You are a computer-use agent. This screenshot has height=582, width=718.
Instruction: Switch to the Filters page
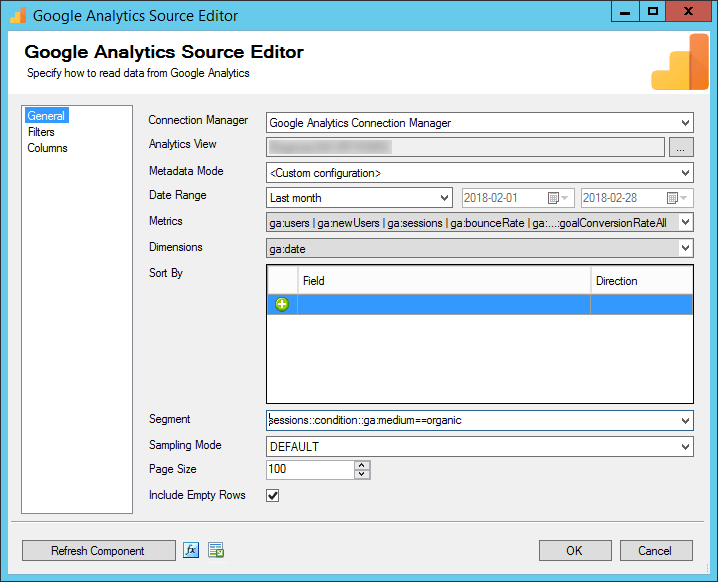[x=41, y=132]
